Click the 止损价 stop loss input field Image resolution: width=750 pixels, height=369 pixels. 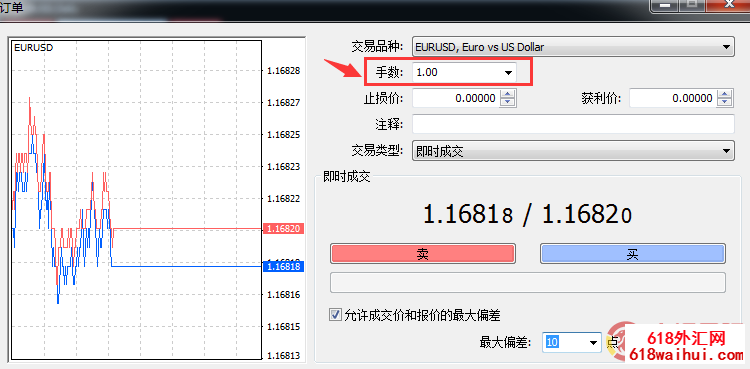point(456,99)
